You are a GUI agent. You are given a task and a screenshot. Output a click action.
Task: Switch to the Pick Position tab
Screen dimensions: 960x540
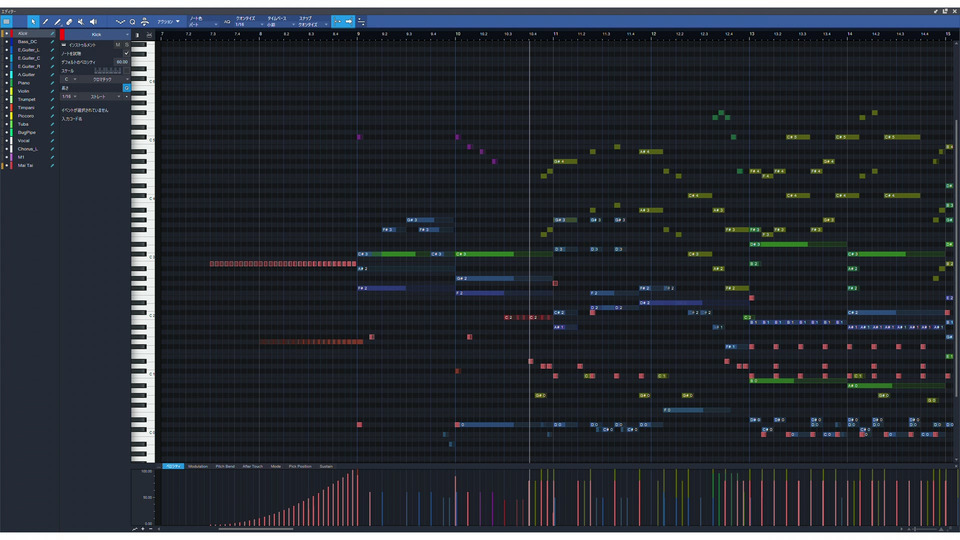[300, 467]
